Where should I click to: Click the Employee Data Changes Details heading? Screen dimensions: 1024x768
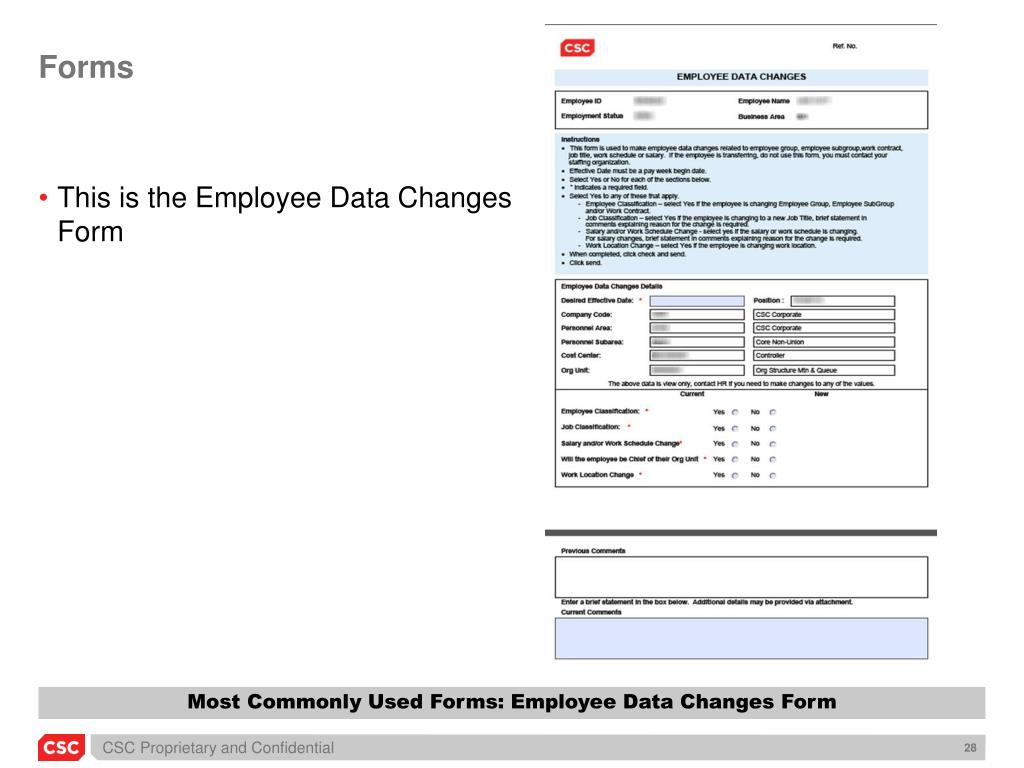pos(612,287)
